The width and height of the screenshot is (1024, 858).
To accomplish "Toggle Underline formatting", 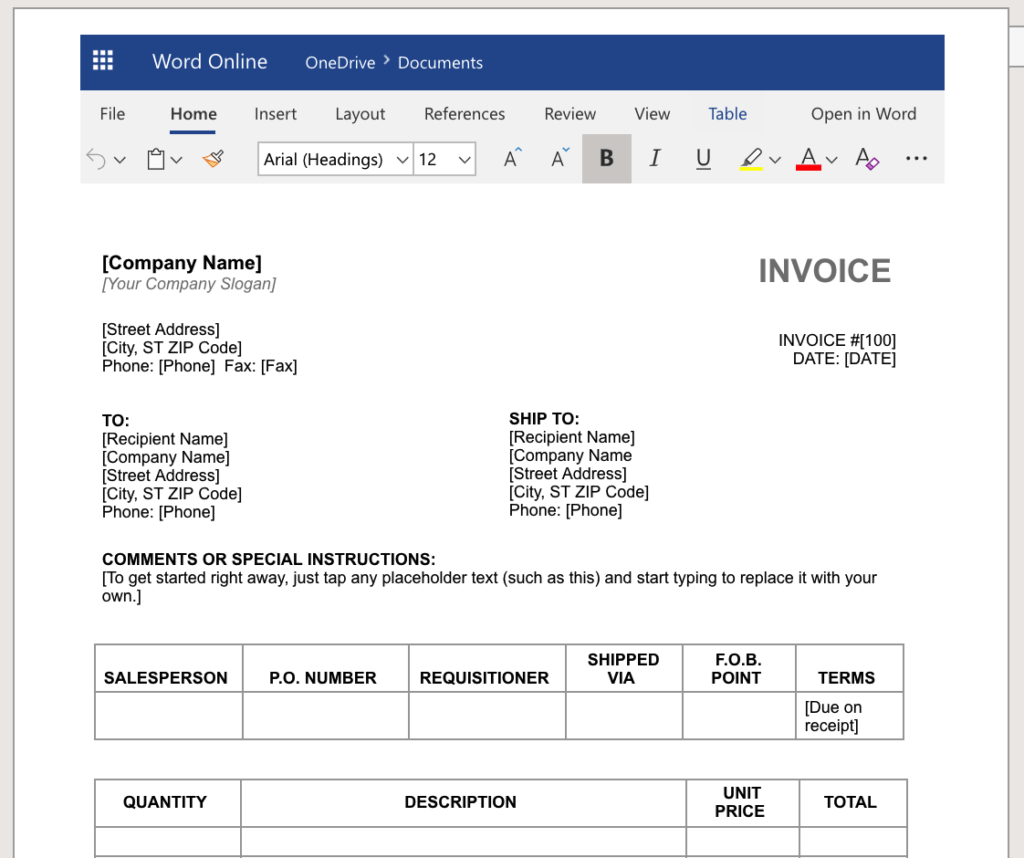I will point(703,158).
